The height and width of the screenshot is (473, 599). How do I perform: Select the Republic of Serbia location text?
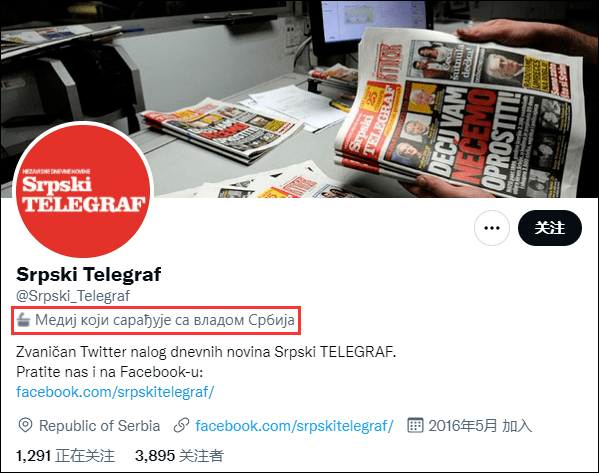point(99,426)
